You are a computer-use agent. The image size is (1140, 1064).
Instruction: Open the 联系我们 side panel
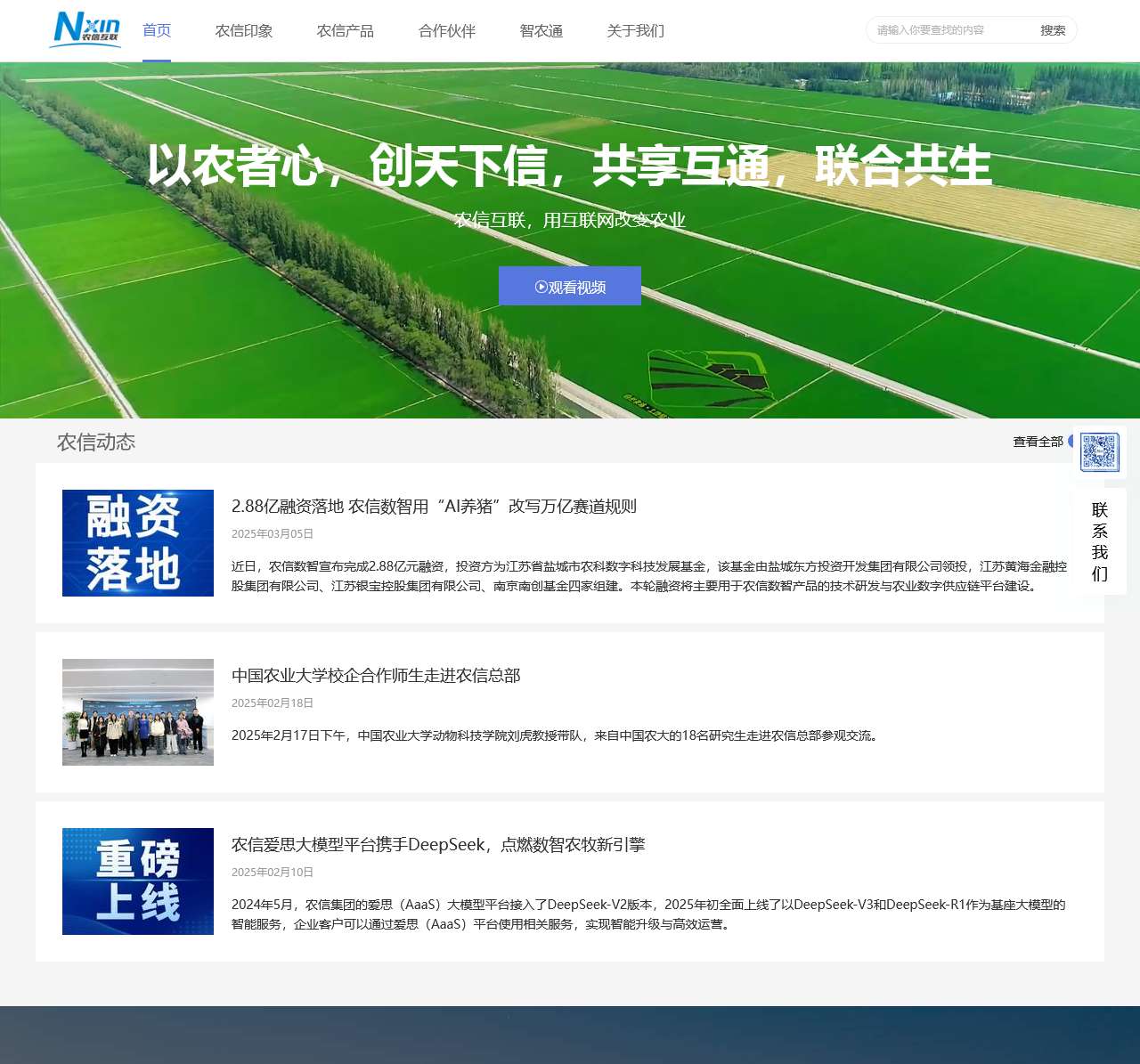click(1100, 541)
